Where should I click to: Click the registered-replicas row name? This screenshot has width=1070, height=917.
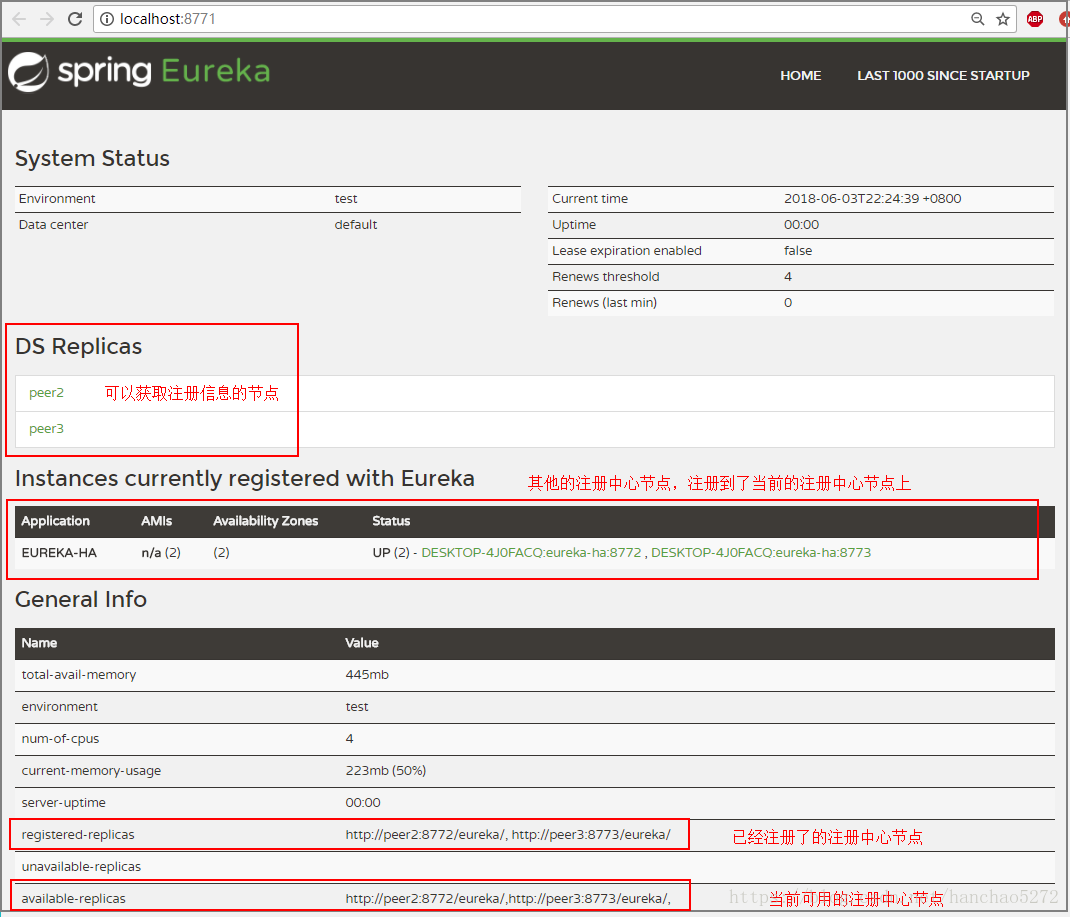pyautogui.click(x=78, y=834)
